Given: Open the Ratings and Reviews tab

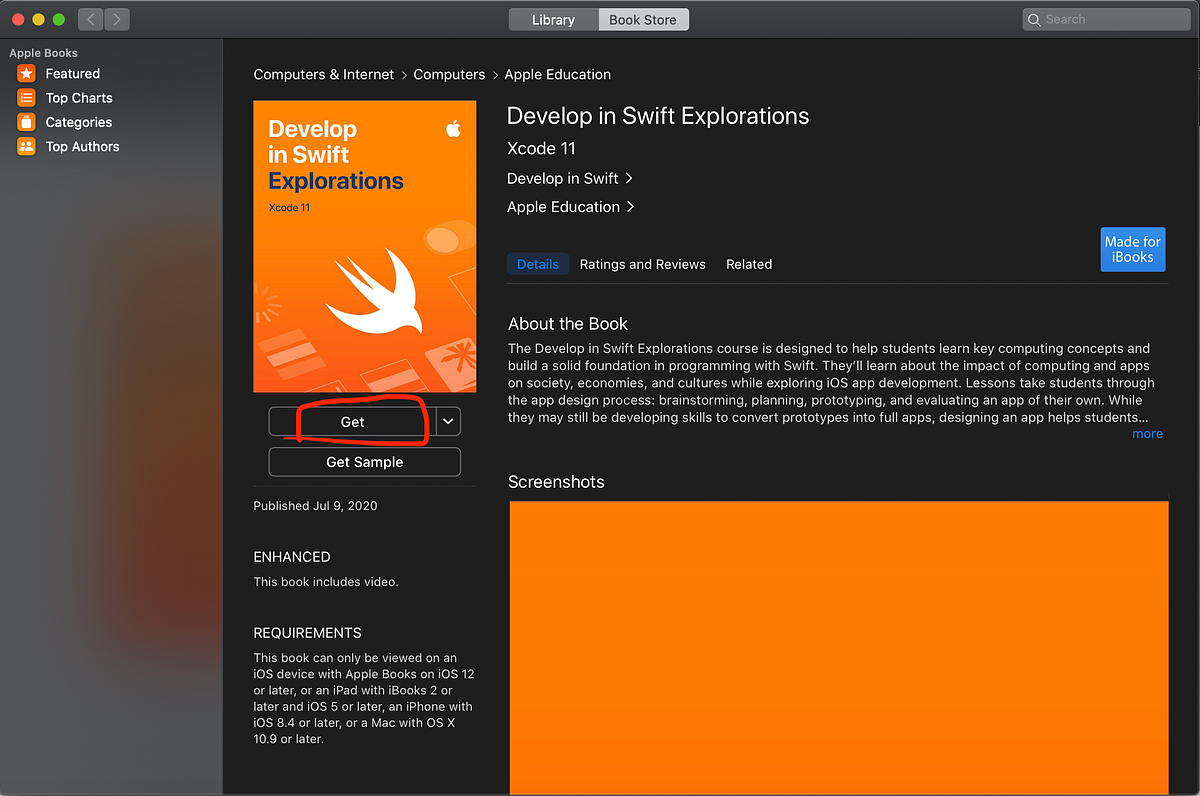Looking at the screenshot, I should [643, 264].
